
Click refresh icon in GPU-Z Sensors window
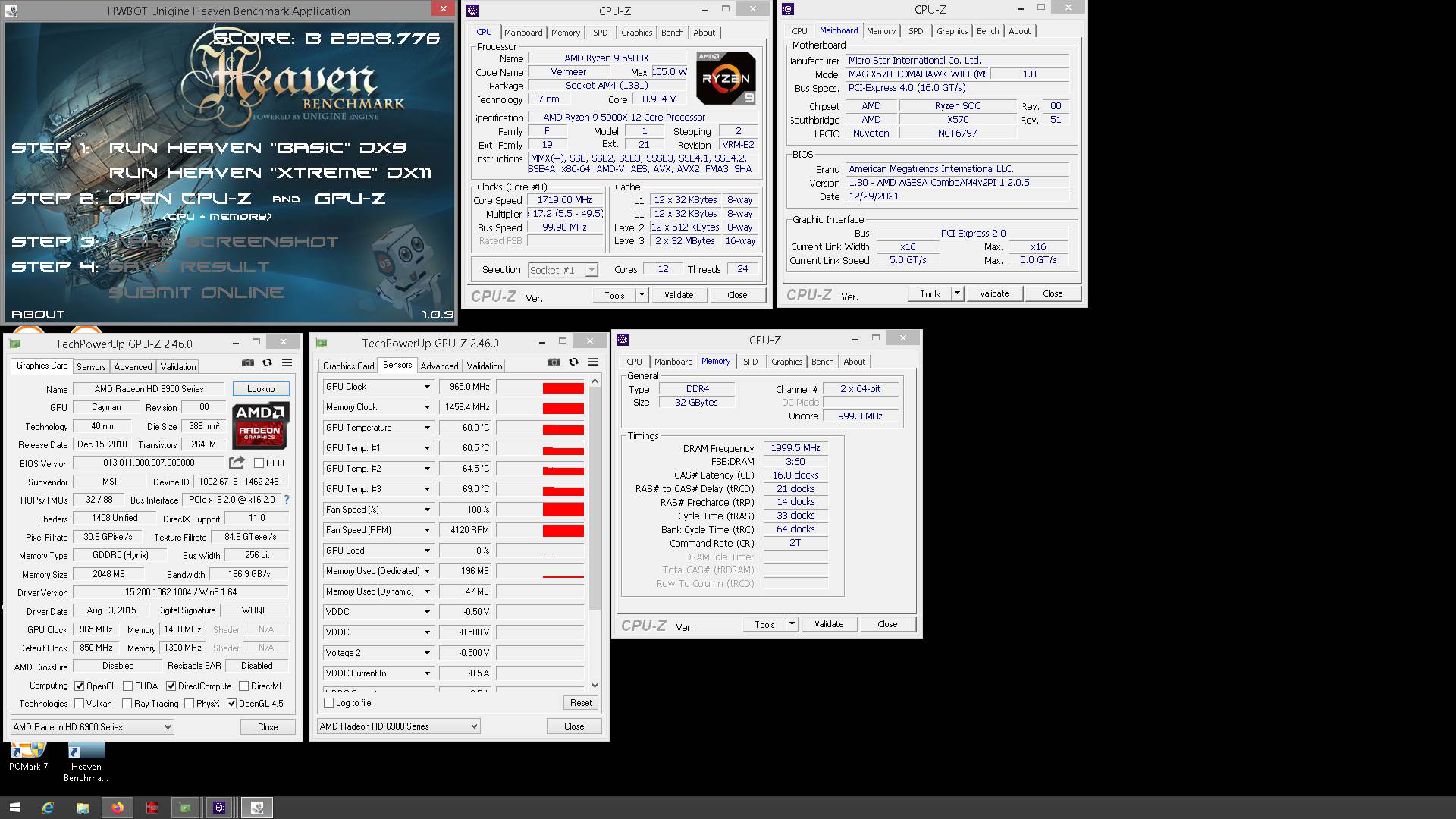point(574,362)
